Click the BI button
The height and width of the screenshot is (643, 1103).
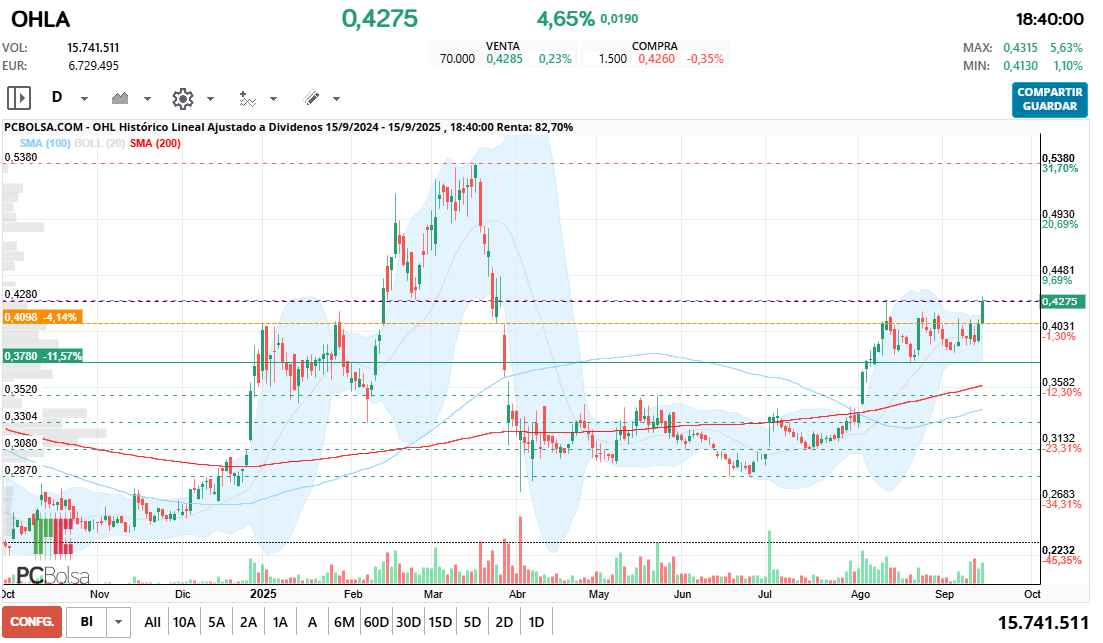pos(87,622)
